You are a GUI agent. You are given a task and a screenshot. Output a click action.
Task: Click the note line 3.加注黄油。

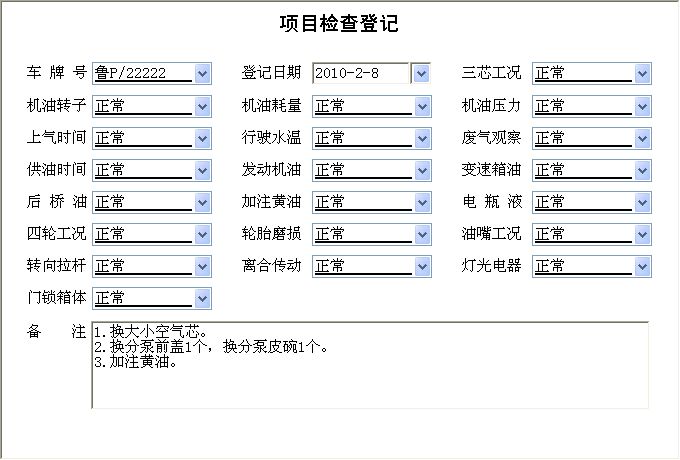tap(136, 361)
